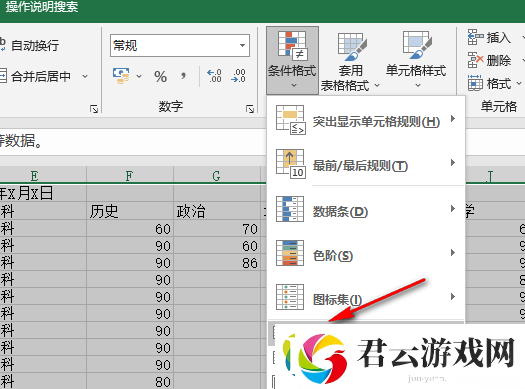Click the 格式 format cells icon
This screenshot has height=389, width=525.
pyautogui.click(x=475, y=83)
